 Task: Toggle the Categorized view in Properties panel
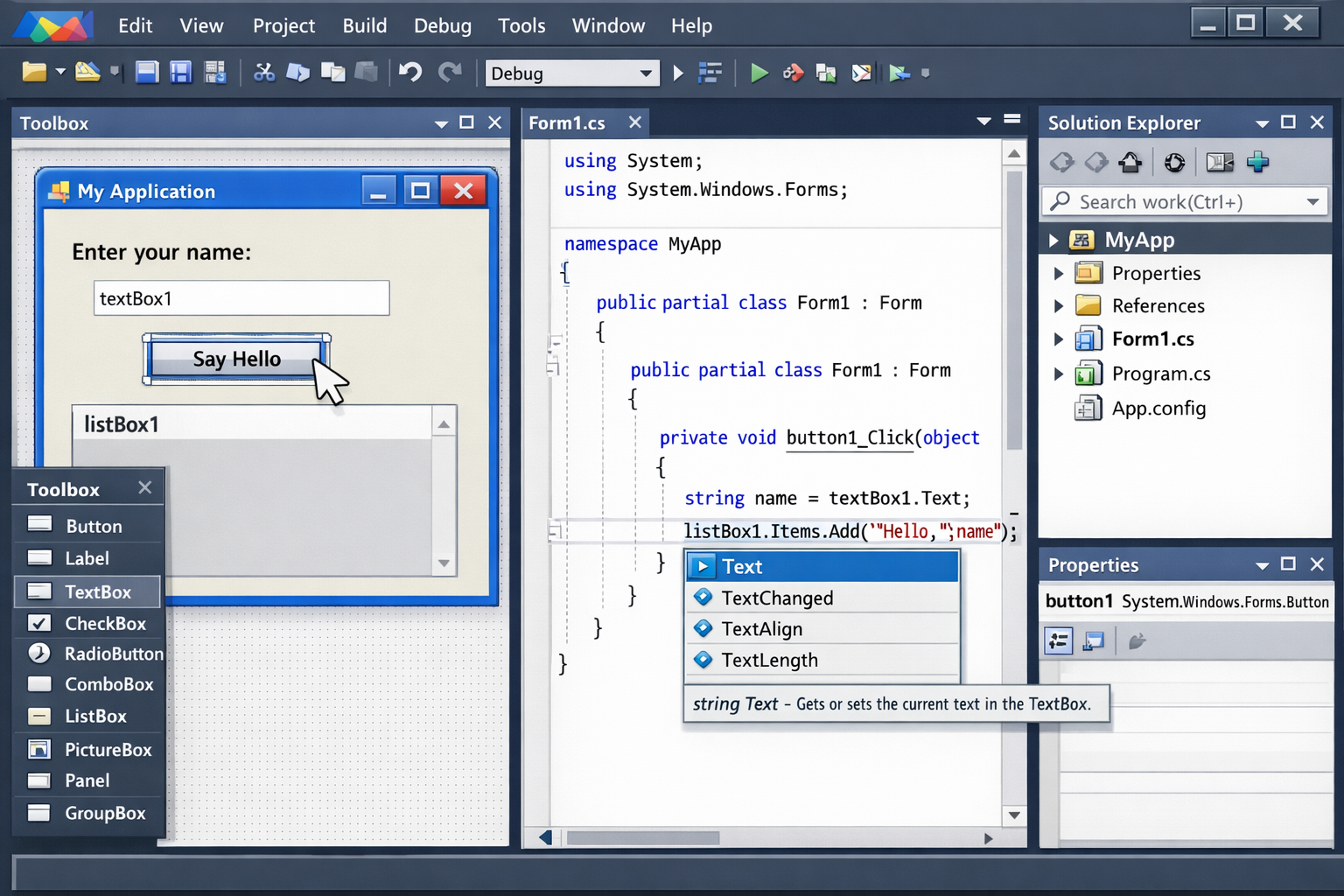(1058, 640)
